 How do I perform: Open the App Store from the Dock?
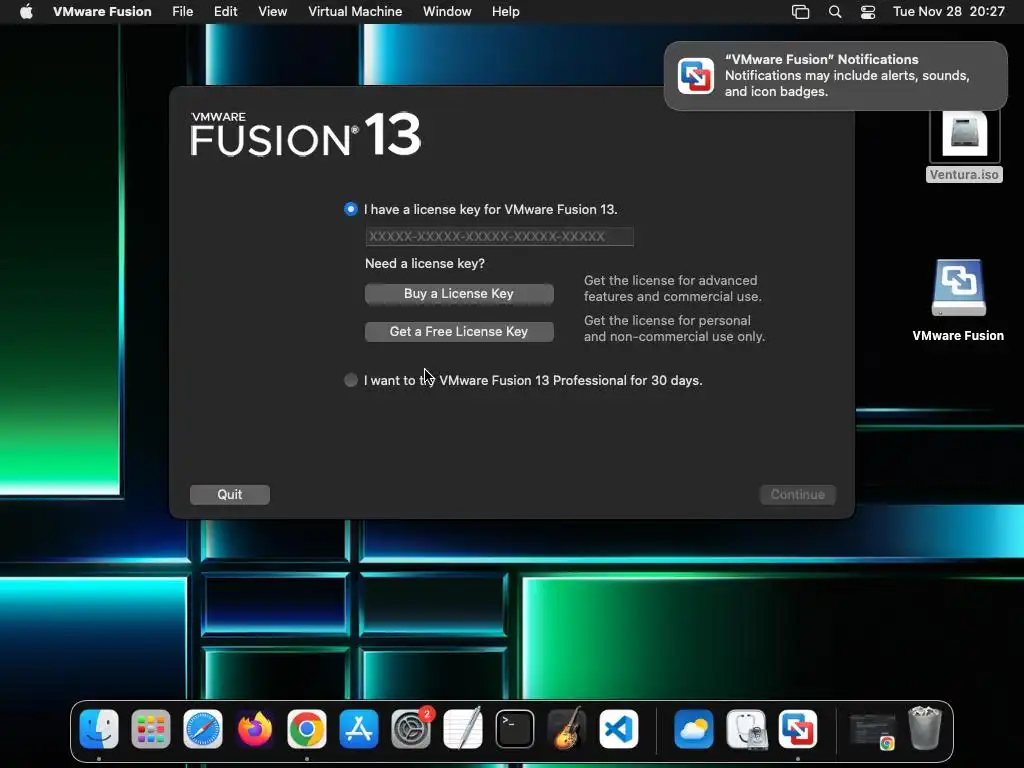point(359,729)
